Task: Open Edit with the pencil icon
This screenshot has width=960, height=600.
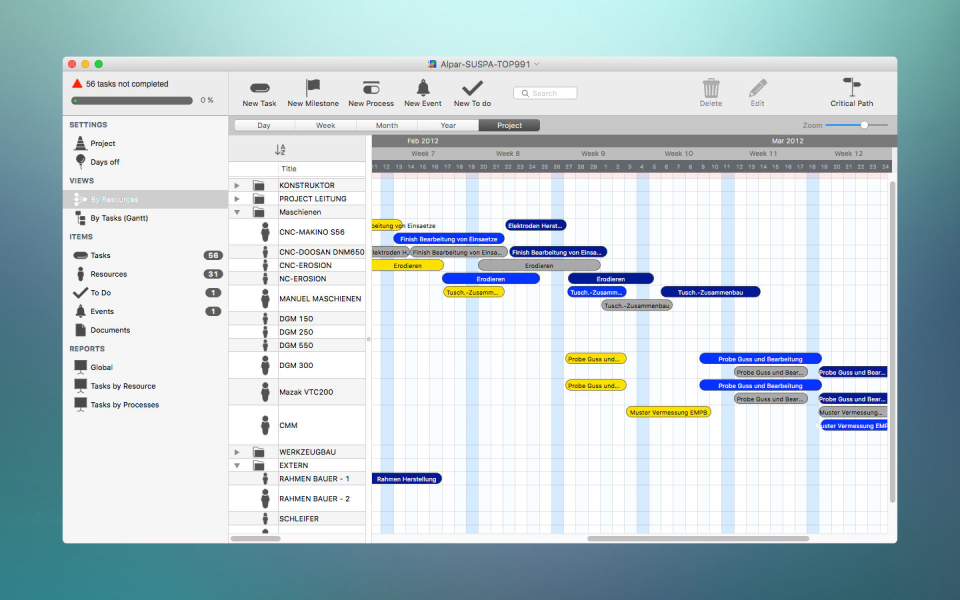Action: [757, 93]
